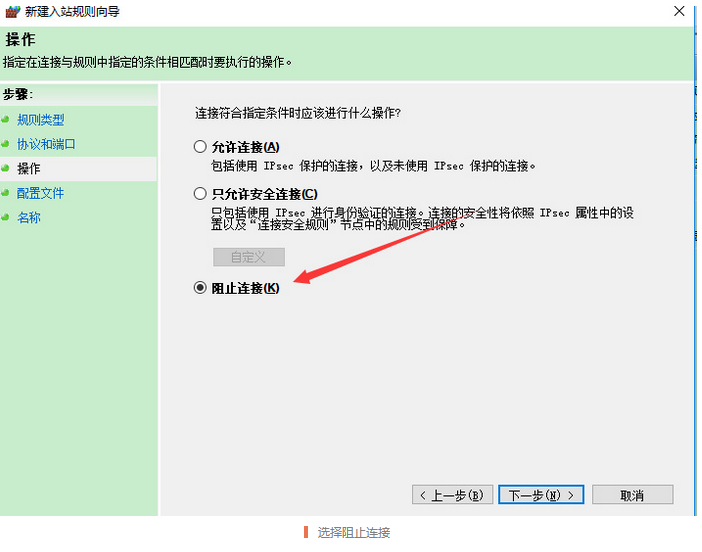Cancel the wizard with 取消
This screenshot has width=702, height=552.
click(x=632, y=495)
